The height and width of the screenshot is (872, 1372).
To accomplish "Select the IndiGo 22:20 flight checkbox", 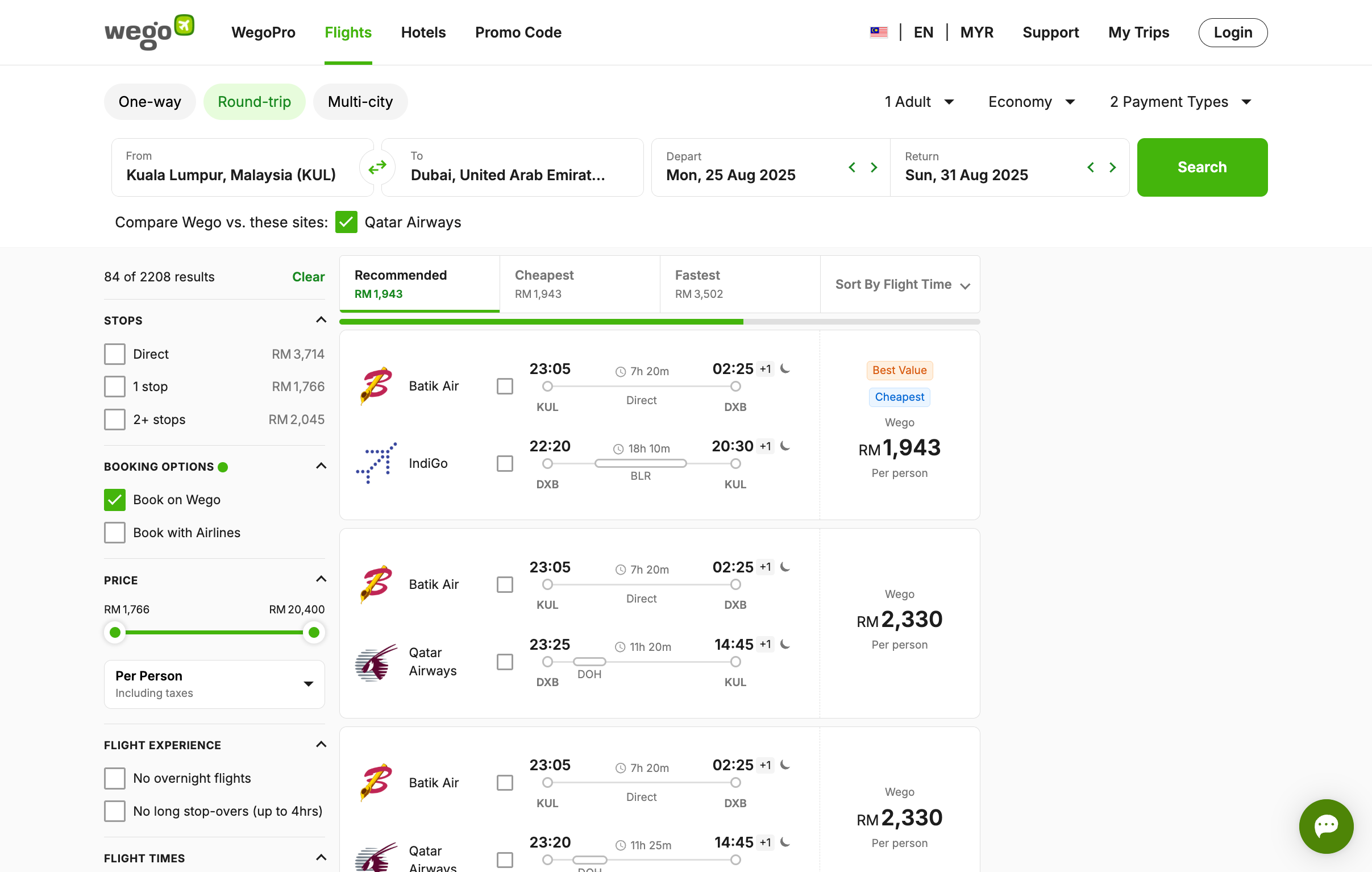I will click(x=505, y=463).
